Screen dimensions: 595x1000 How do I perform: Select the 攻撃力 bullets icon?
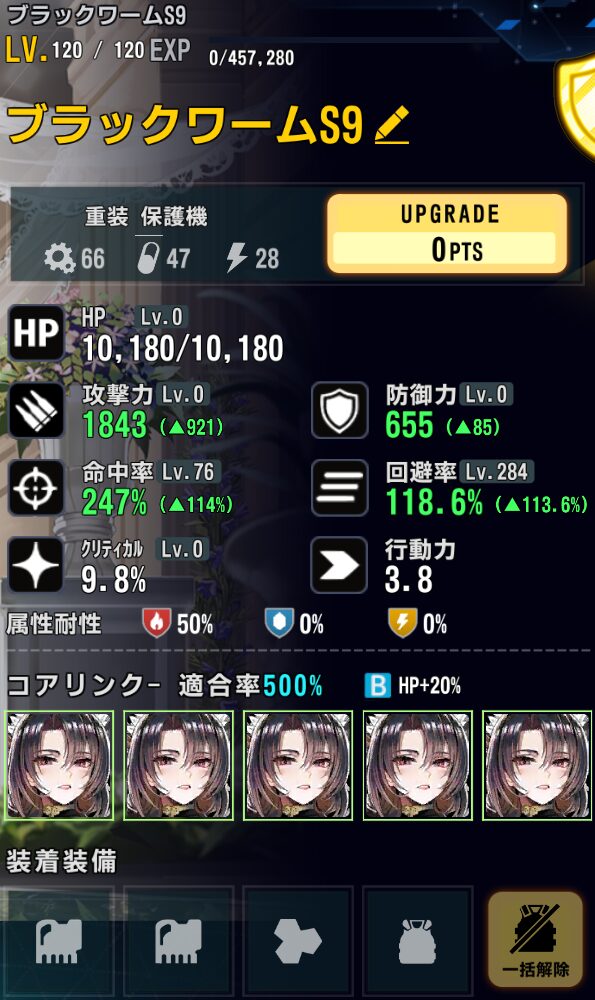(x=36, y=410)
